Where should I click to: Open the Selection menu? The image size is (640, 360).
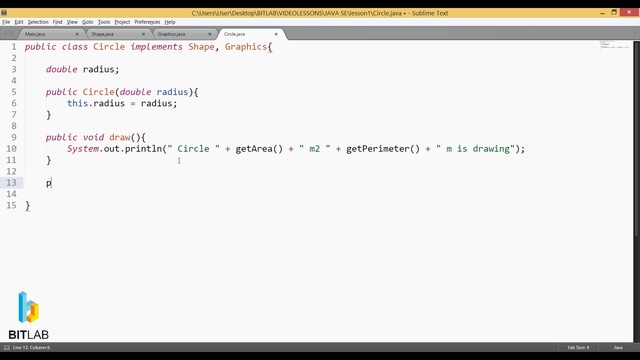point(38,22)
